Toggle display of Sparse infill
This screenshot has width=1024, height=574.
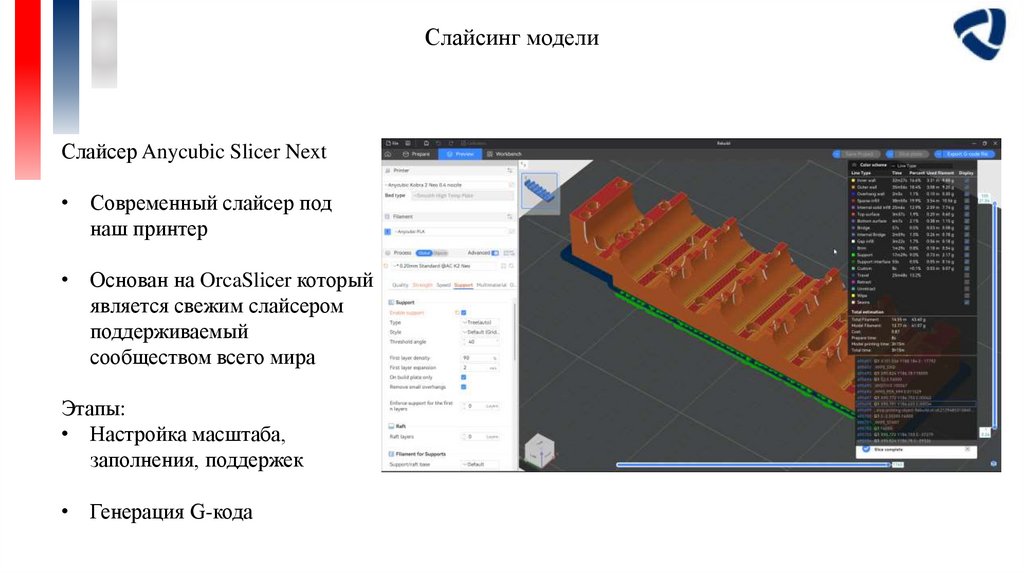967,200
